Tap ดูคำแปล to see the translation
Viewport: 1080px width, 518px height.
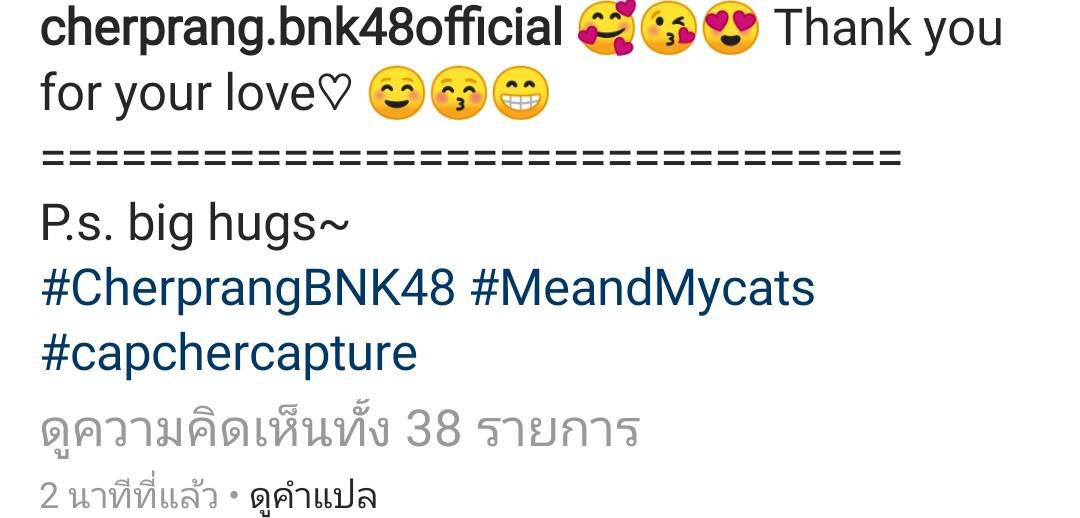click(x=313, y=497)
